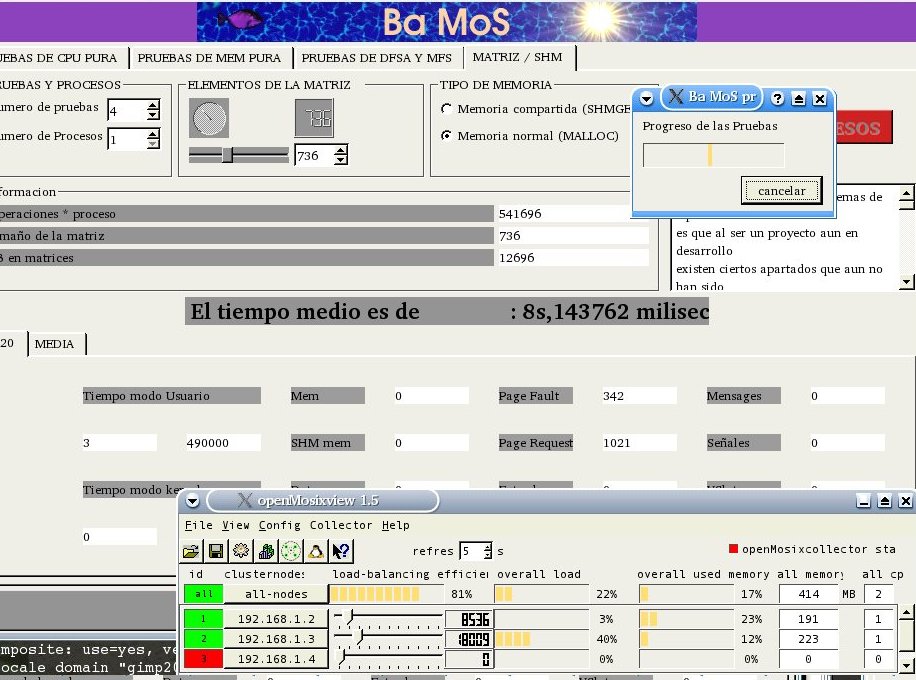Click the matrix elements horizontal slider
This screenshot has width=916, height=680.
[x=238, y=155]
